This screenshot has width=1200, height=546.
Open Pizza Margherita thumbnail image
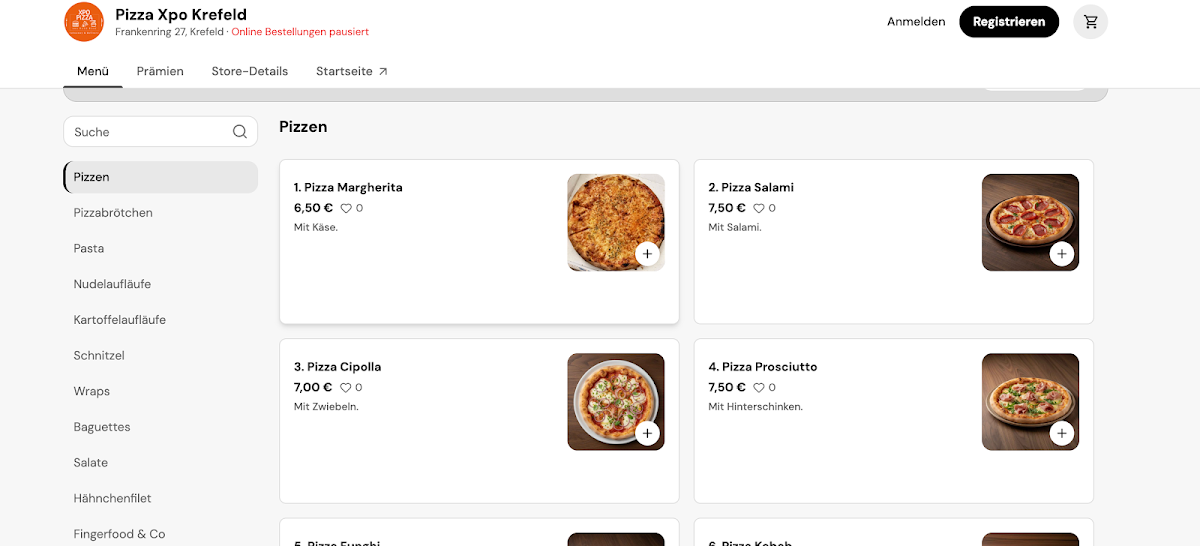coord(616,223)
